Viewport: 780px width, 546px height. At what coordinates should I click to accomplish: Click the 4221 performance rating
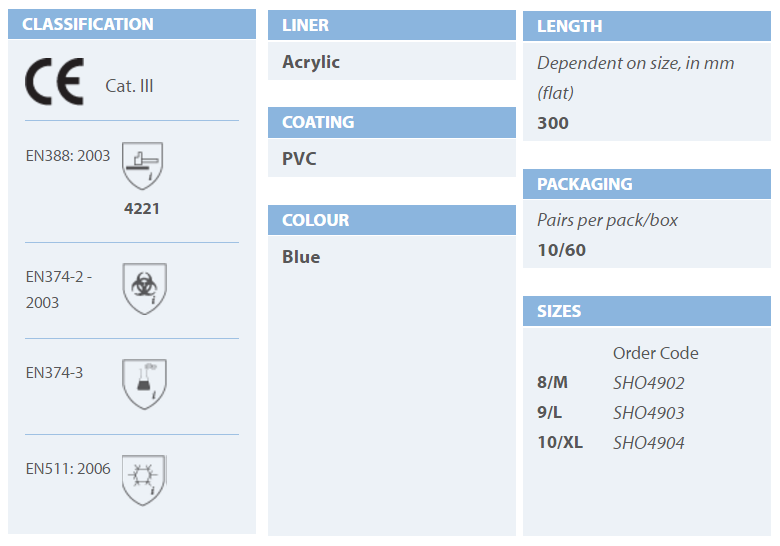[x=142, y=208]
